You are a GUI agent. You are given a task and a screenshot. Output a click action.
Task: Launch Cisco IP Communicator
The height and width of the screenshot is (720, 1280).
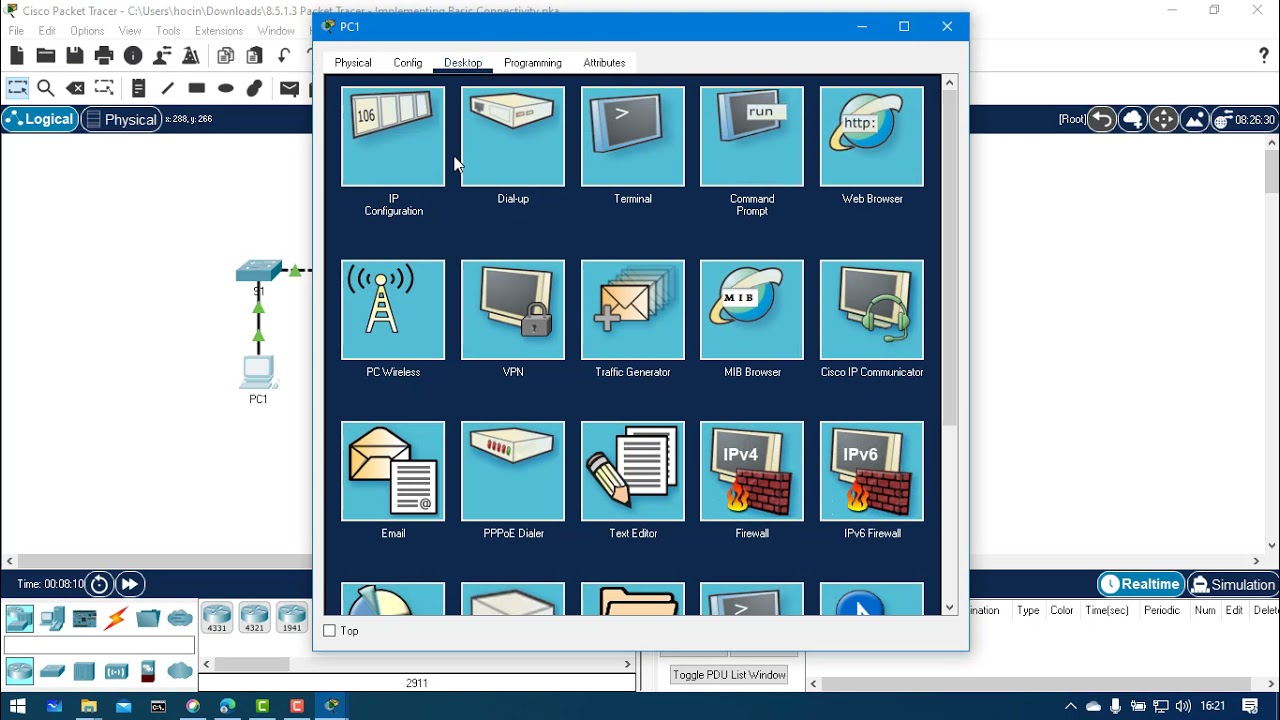[x=872, y=310]
